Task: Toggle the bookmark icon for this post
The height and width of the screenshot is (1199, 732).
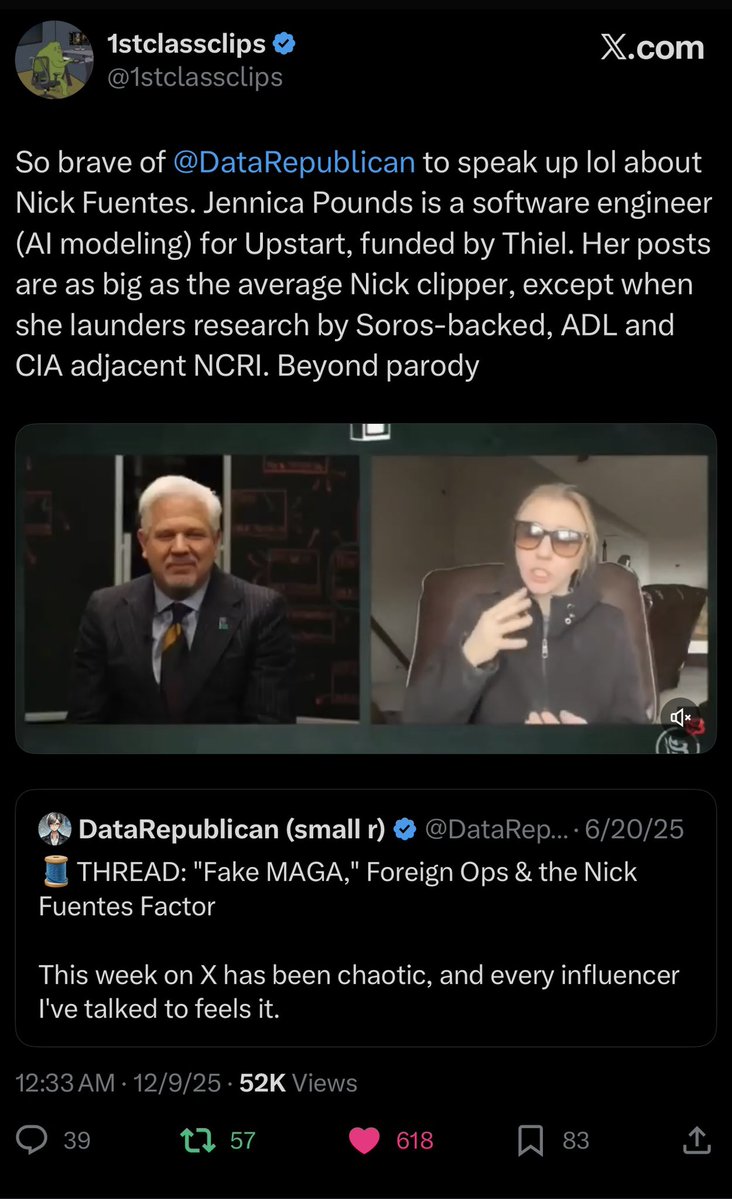Action: 530,1140
